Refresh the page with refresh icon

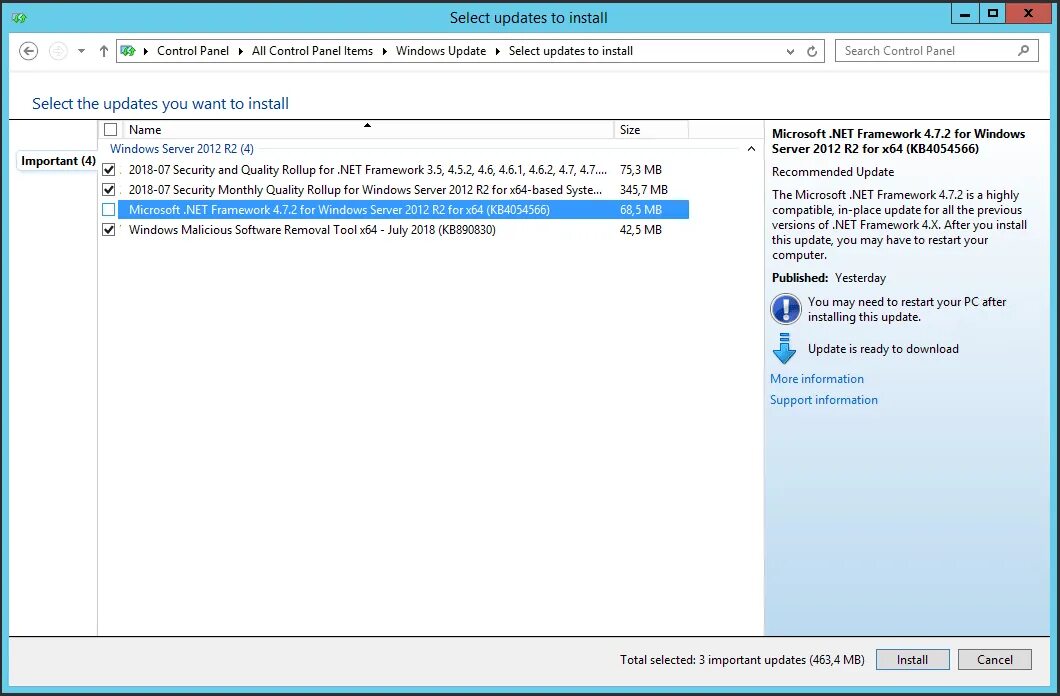(812, 51)
